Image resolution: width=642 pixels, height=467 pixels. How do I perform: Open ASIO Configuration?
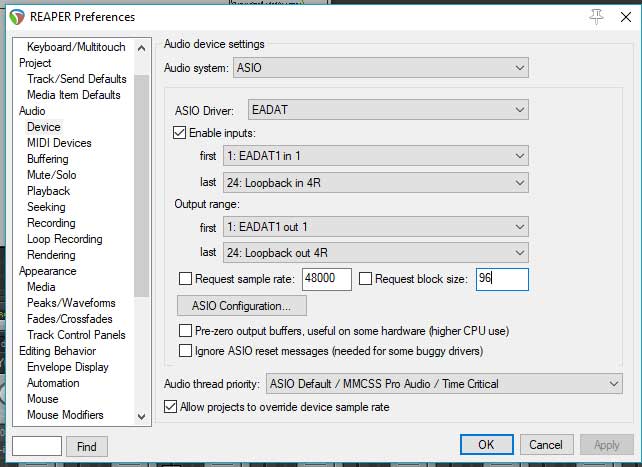[x=242, y=306]
